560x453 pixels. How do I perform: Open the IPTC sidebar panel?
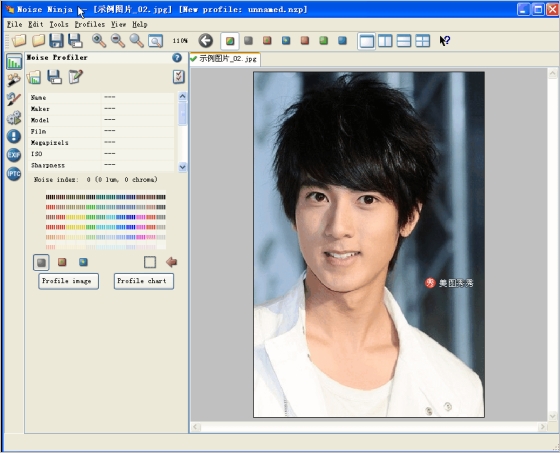(14, 174)
